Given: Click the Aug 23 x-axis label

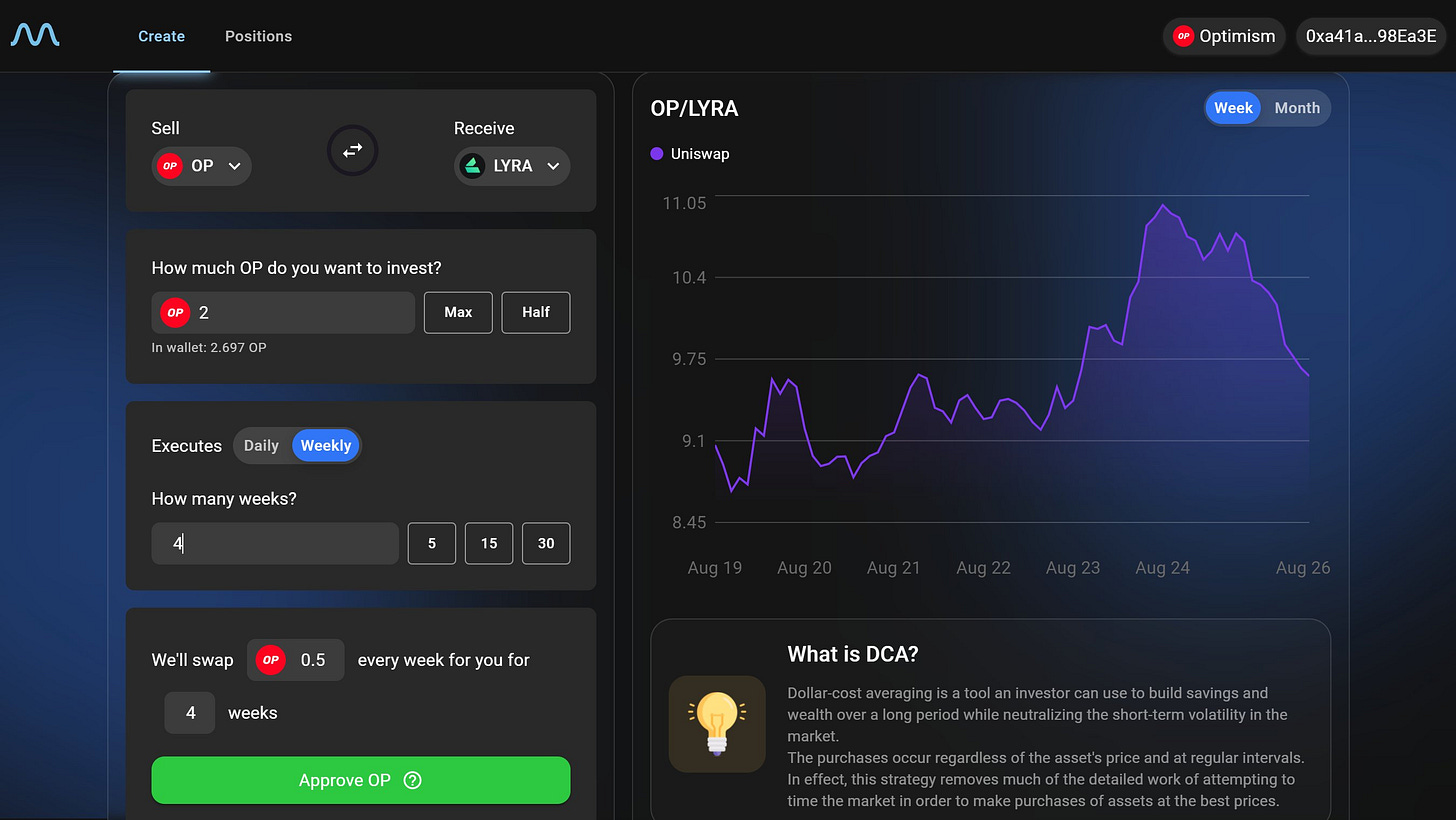Looking at the screenshot, I should (1073, 568).
